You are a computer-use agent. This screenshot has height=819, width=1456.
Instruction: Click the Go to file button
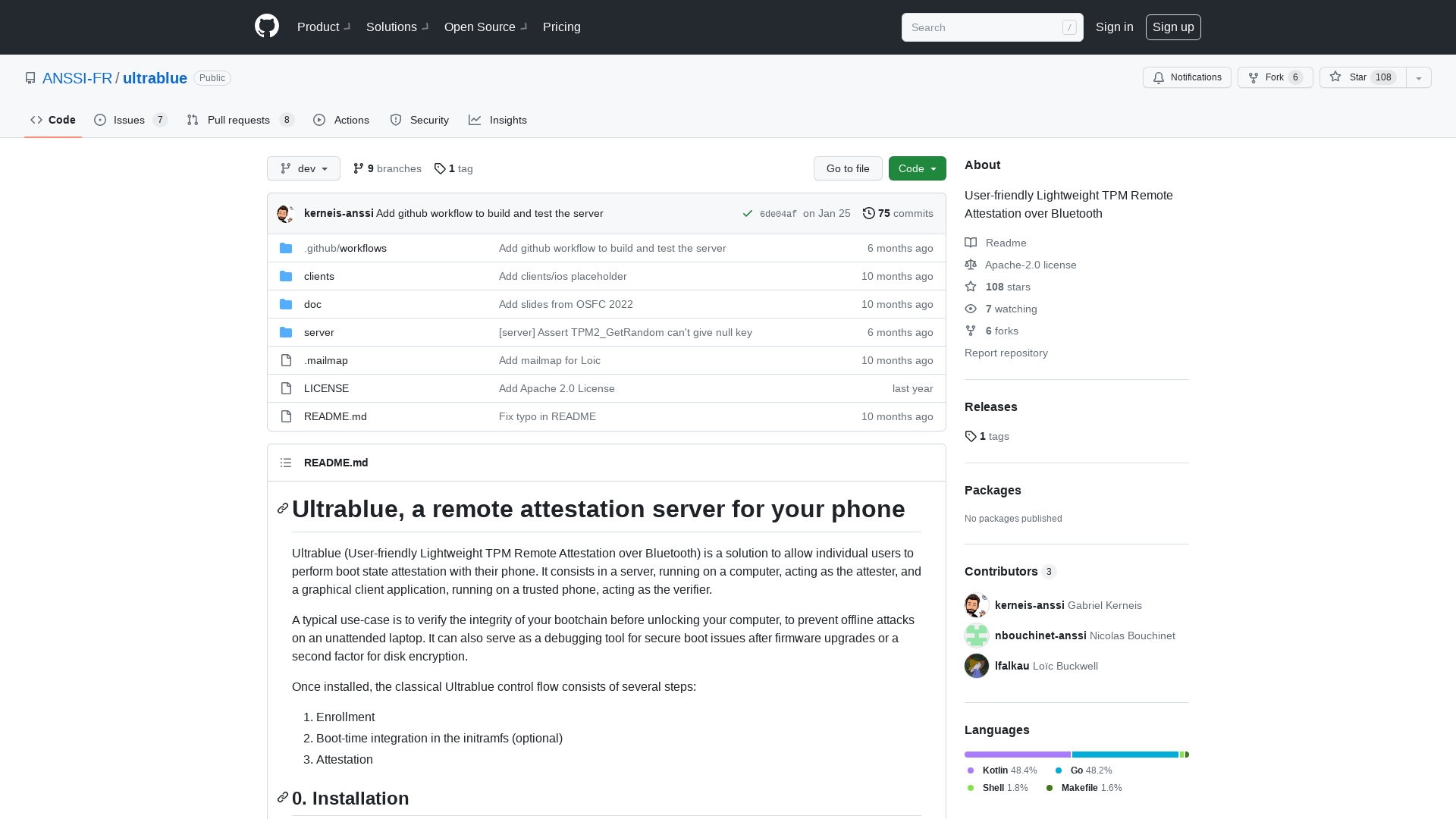(848, 168)
